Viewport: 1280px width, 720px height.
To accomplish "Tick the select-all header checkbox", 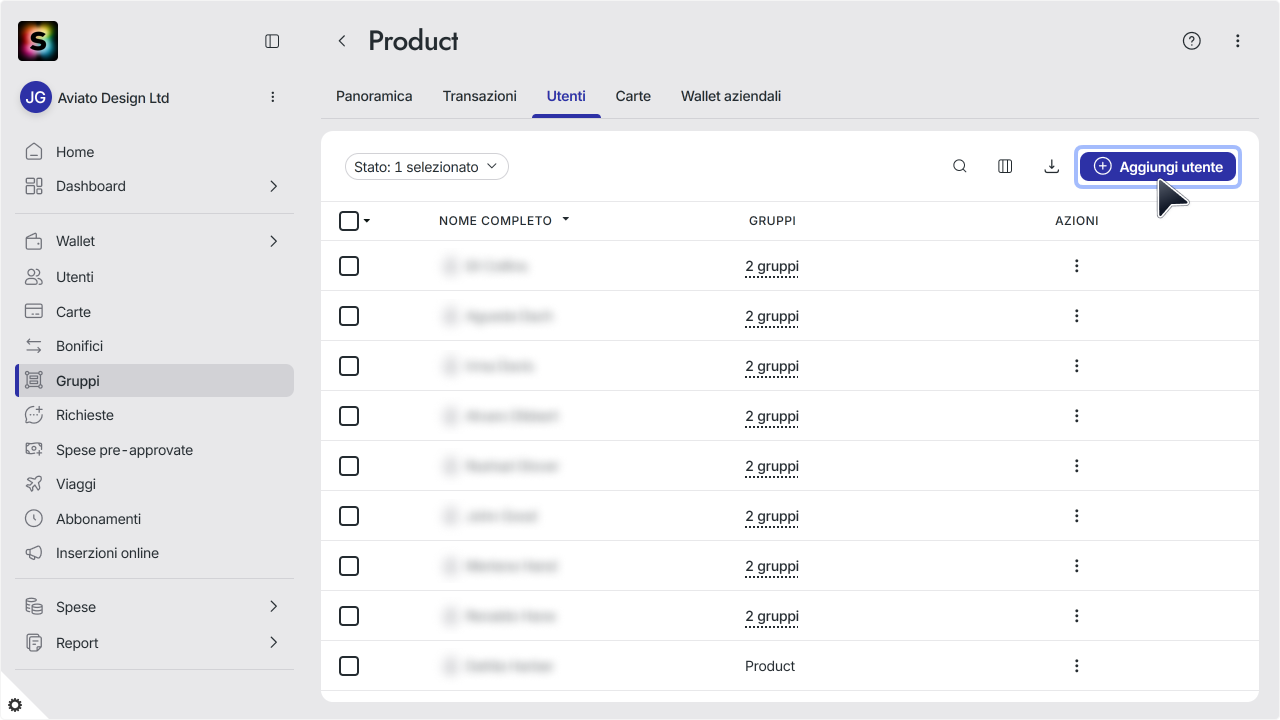I will [349, 221].
